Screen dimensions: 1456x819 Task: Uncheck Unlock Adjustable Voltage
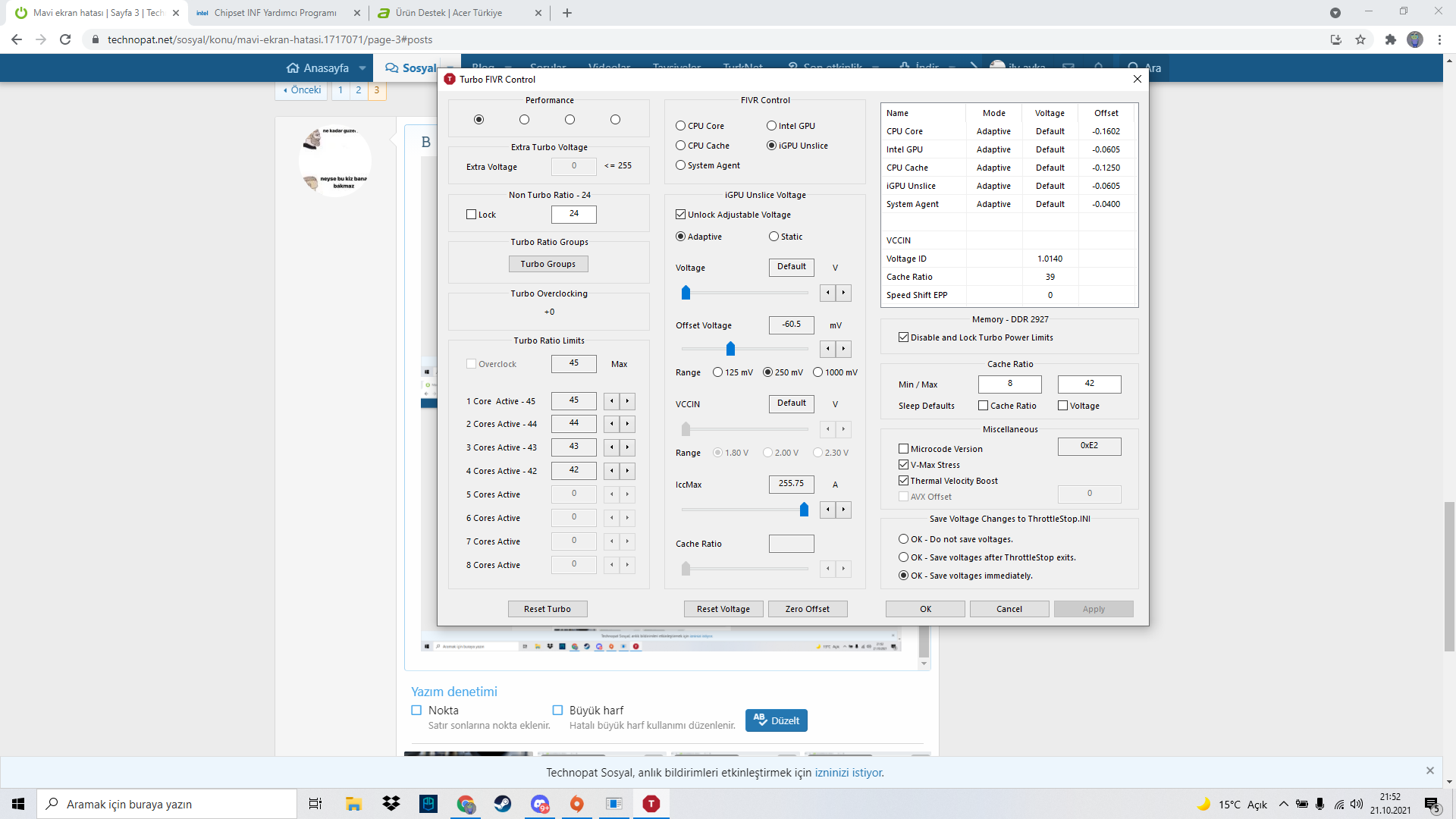point(681,215)
